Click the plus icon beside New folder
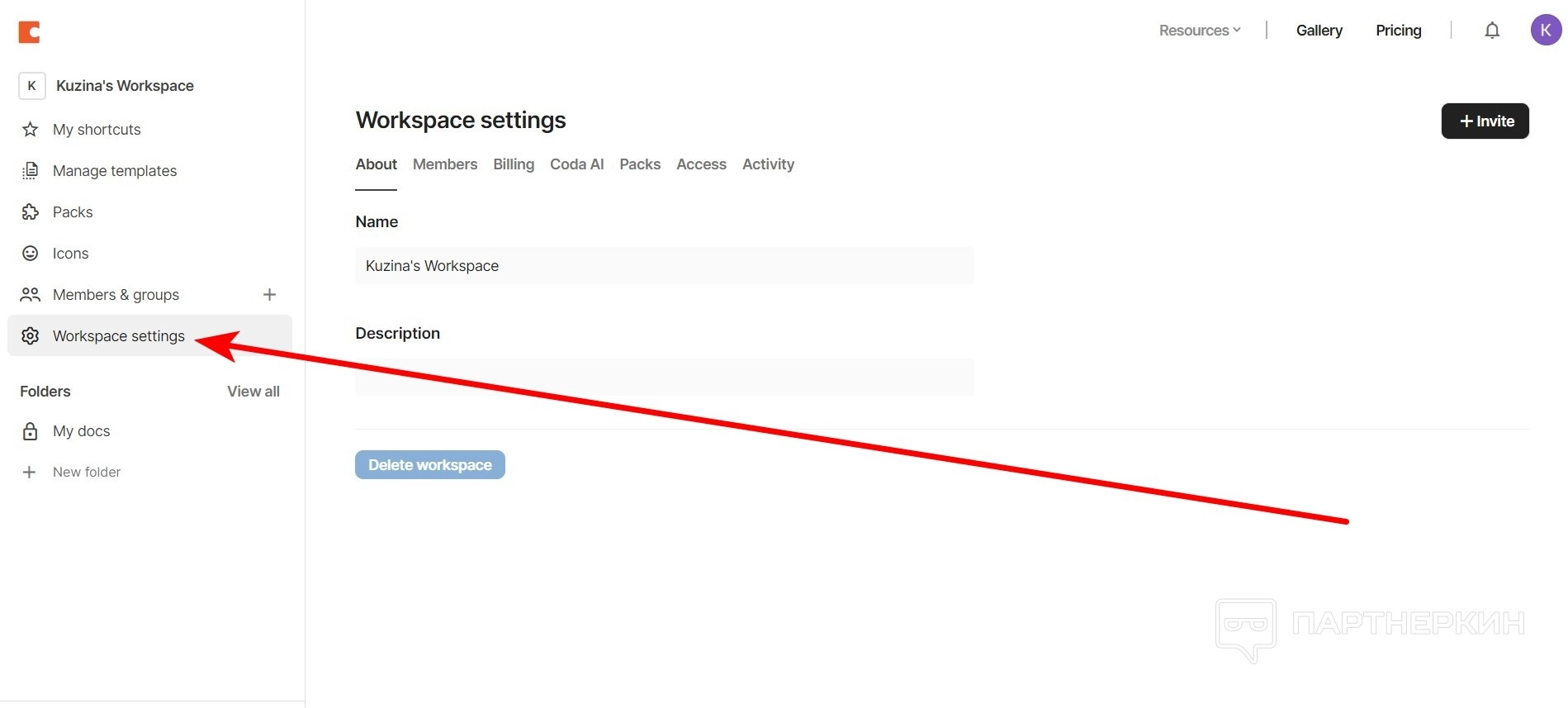The image size is (1568, 708). 30,472
